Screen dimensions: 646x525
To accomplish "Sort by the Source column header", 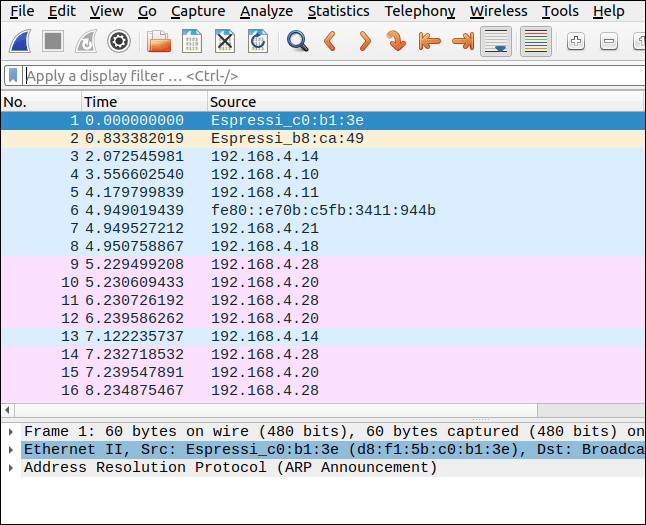I will [x=425, y=102].
